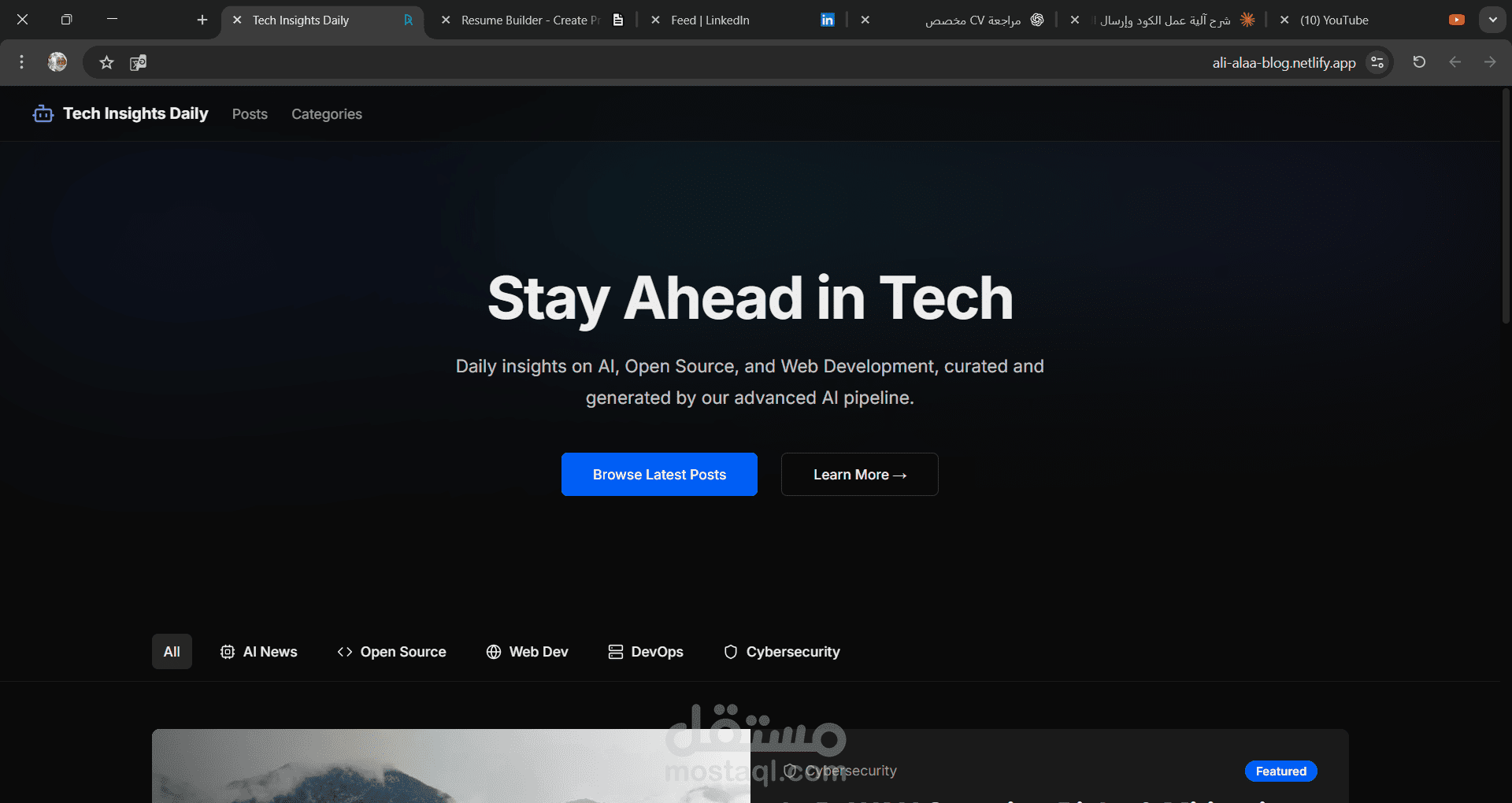This screenshot has height=803, width=1512.
Task: Open the Posts navigation link
Action: pyautogui.click(x=250, y=114)
